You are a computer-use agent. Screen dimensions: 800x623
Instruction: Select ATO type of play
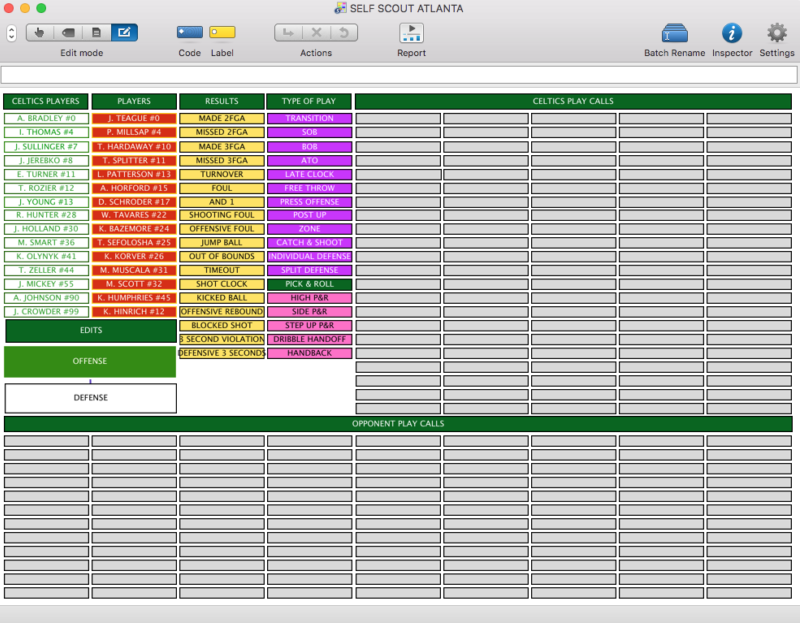point(310,160)
